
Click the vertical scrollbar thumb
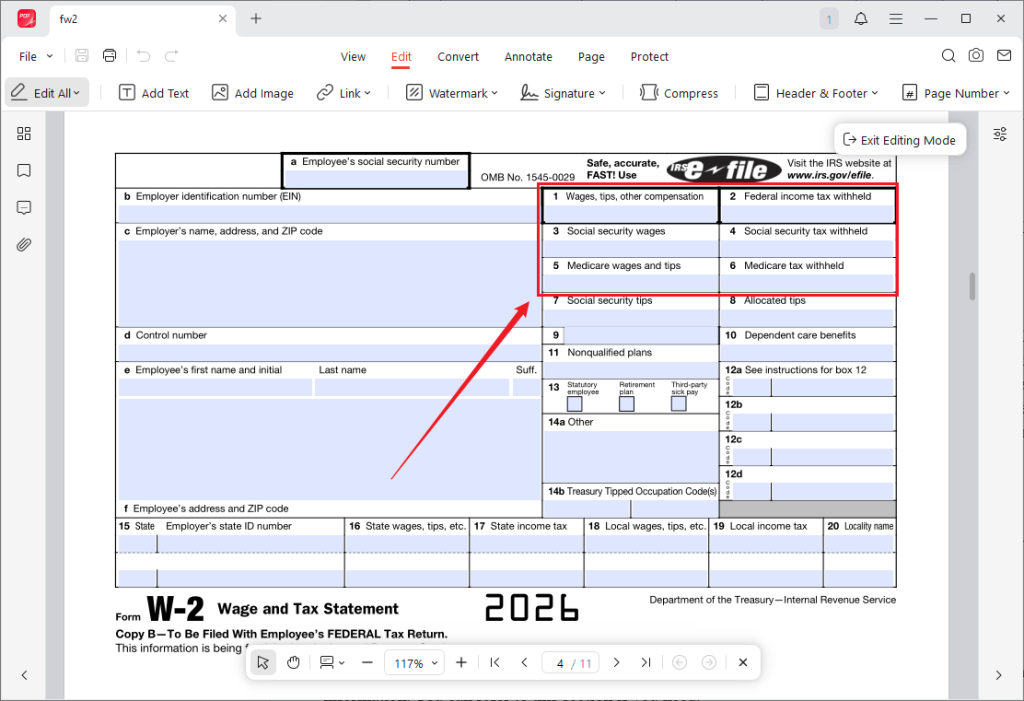pyautogui.click(x=972, y=286)
